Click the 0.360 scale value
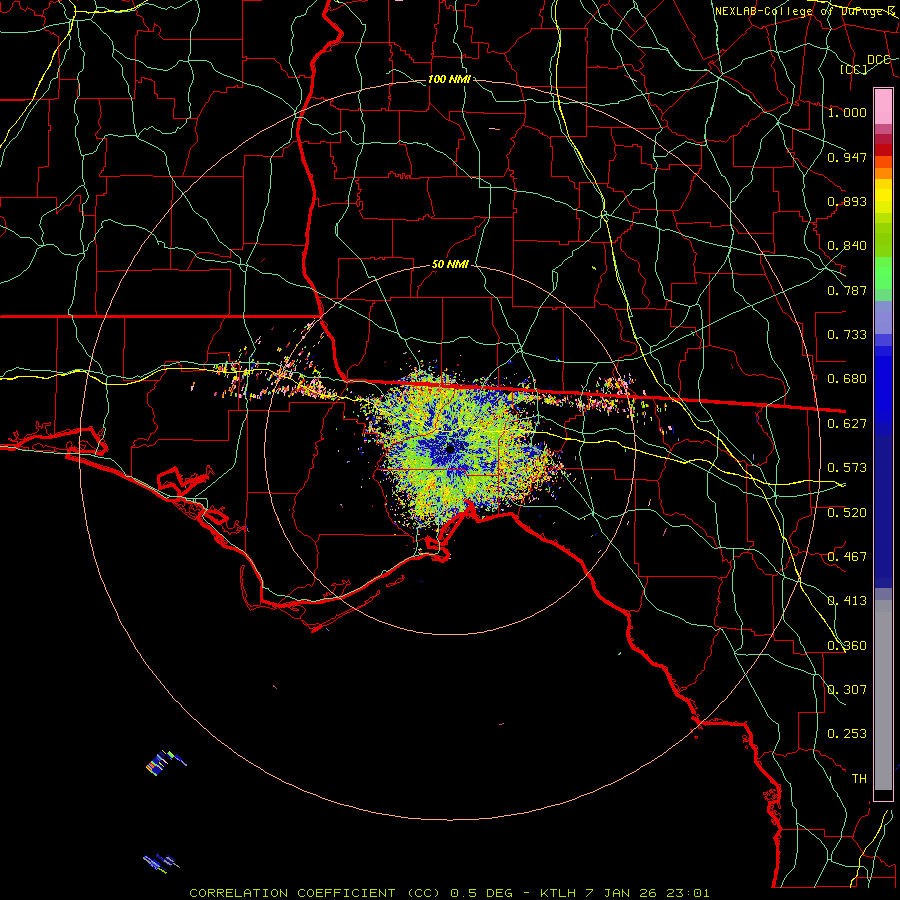 847,646
